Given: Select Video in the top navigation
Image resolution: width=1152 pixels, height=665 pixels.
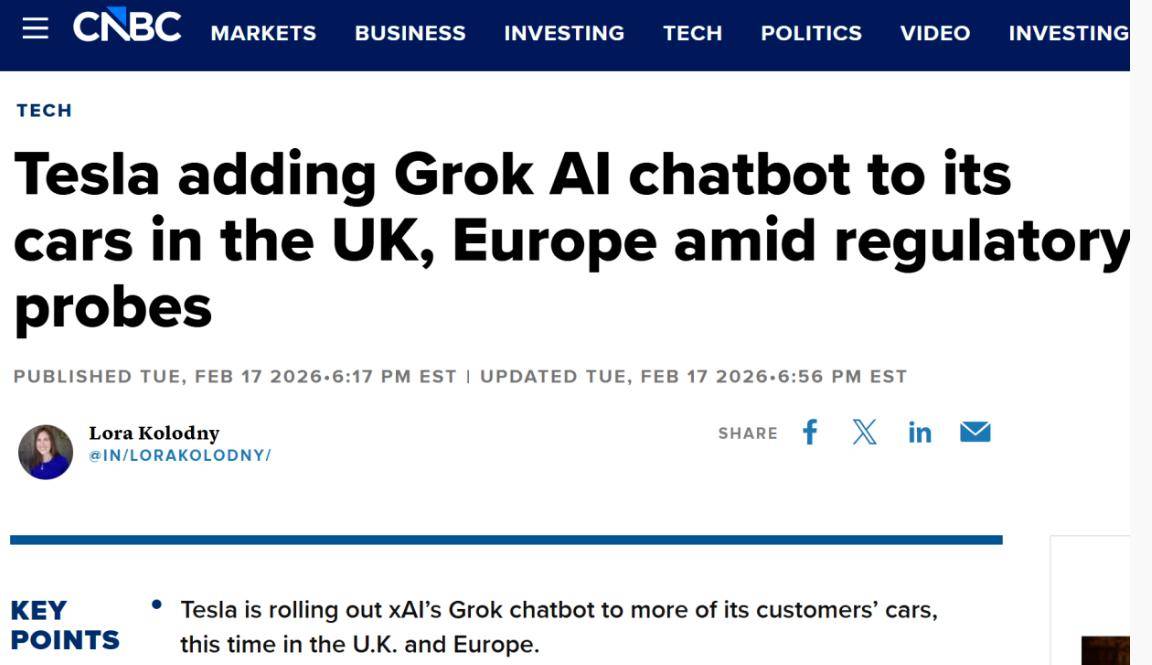Looking at the screenshot, I should pos(935,33).
